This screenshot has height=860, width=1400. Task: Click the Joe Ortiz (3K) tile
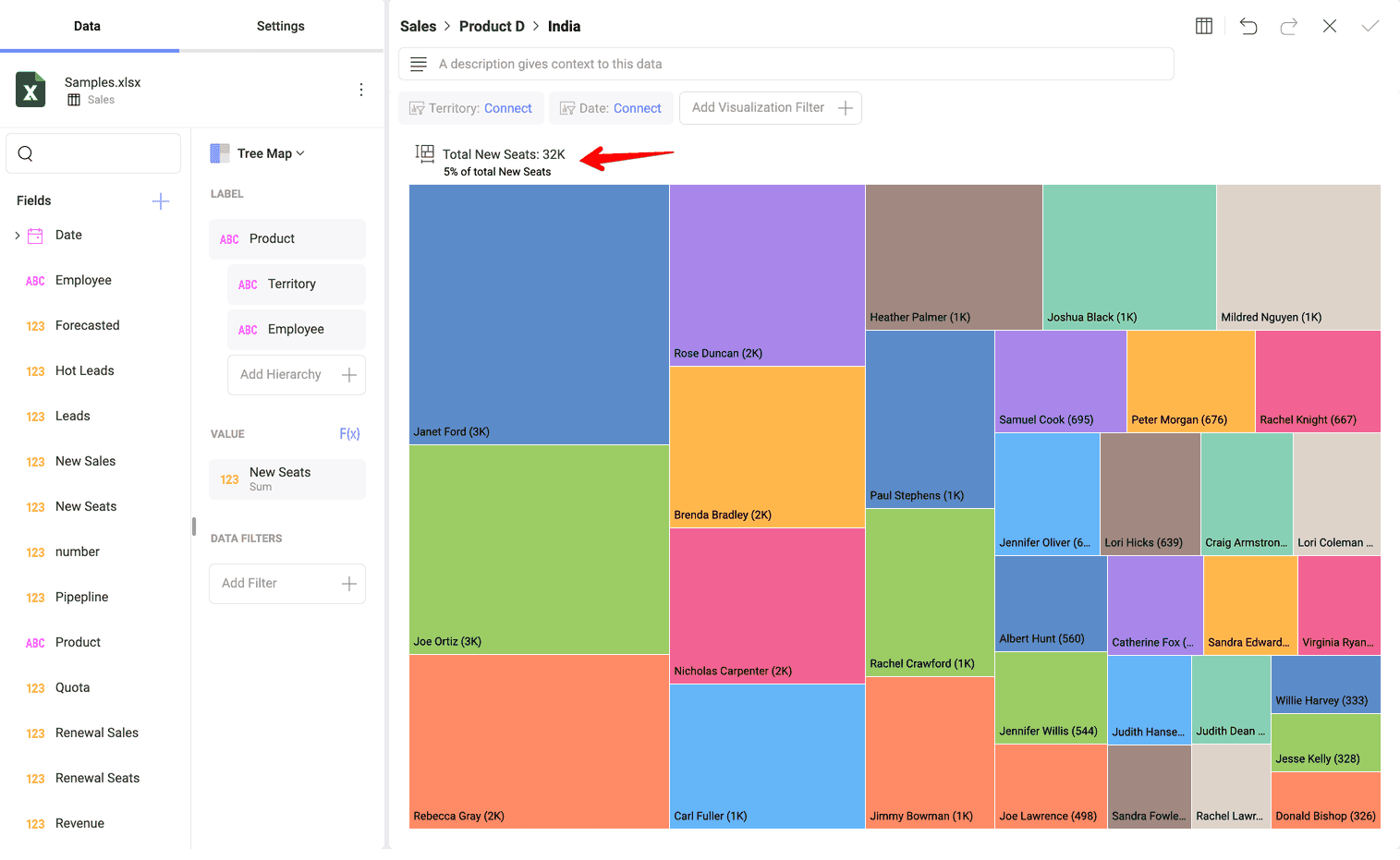[539, 550]
